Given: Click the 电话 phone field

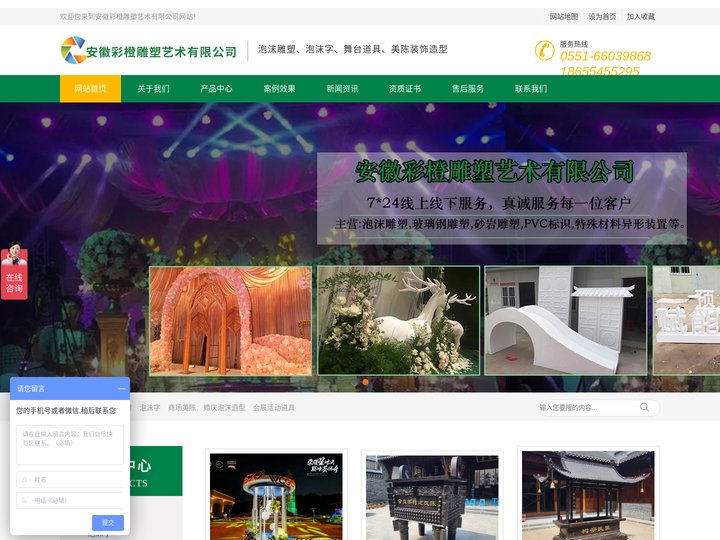Looking at the screenshot, I should coord(70,501).
